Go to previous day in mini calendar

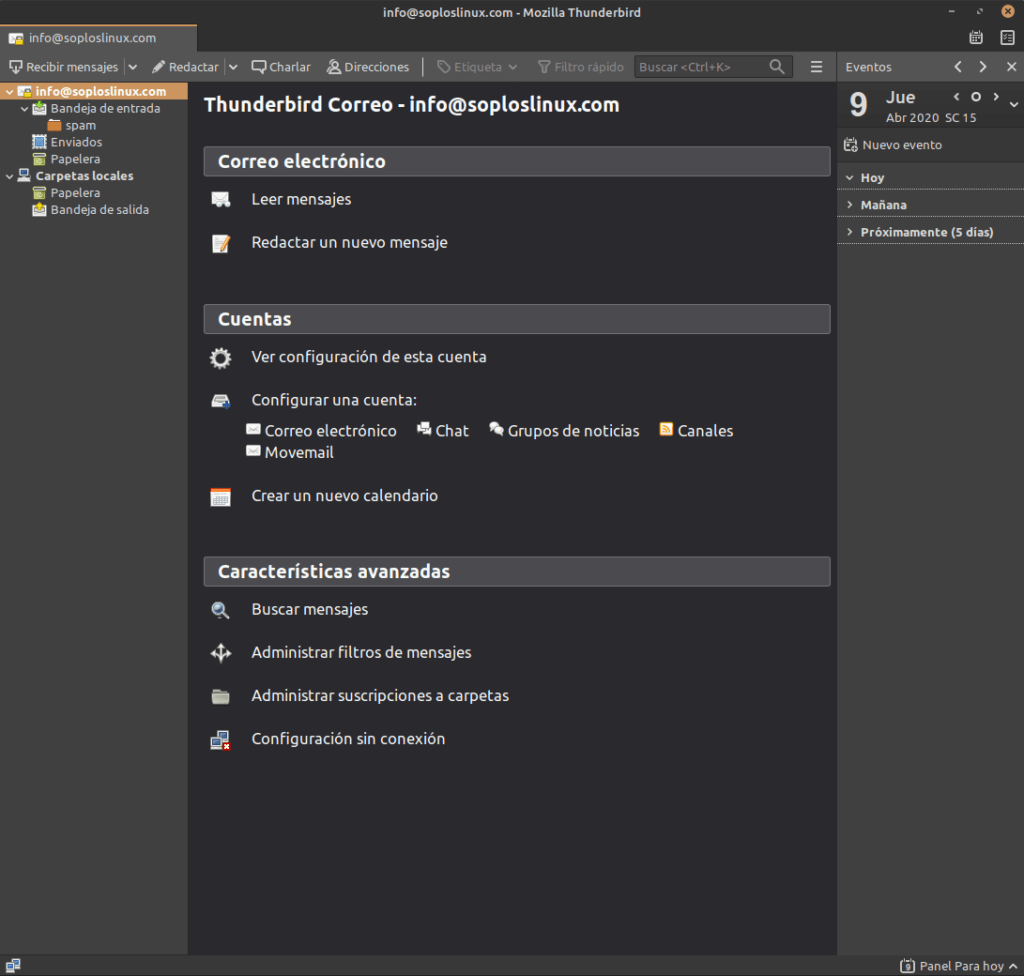957,97
